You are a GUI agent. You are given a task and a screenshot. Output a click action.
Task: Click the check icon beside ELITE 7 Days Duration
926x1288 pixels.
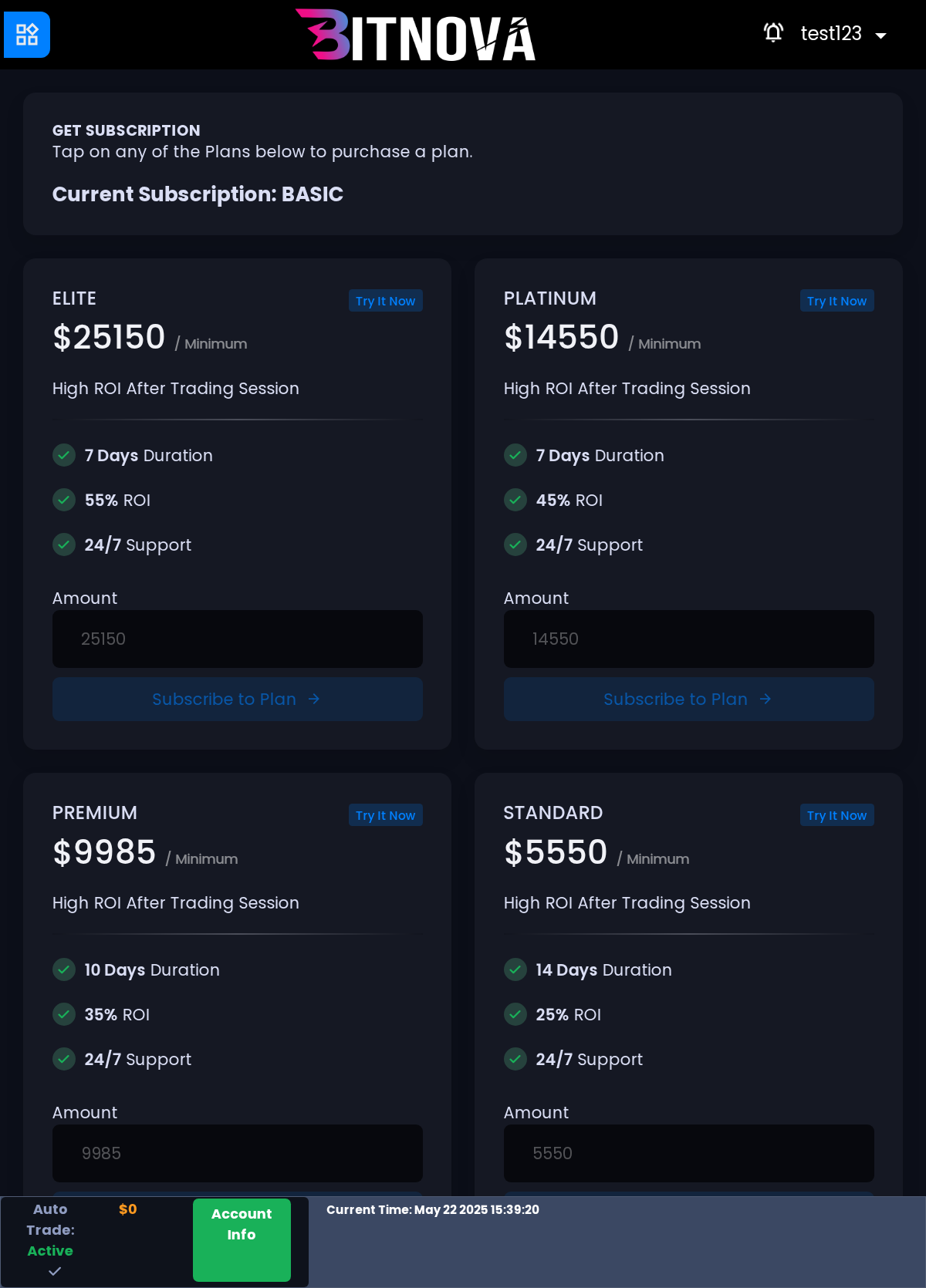64,455
